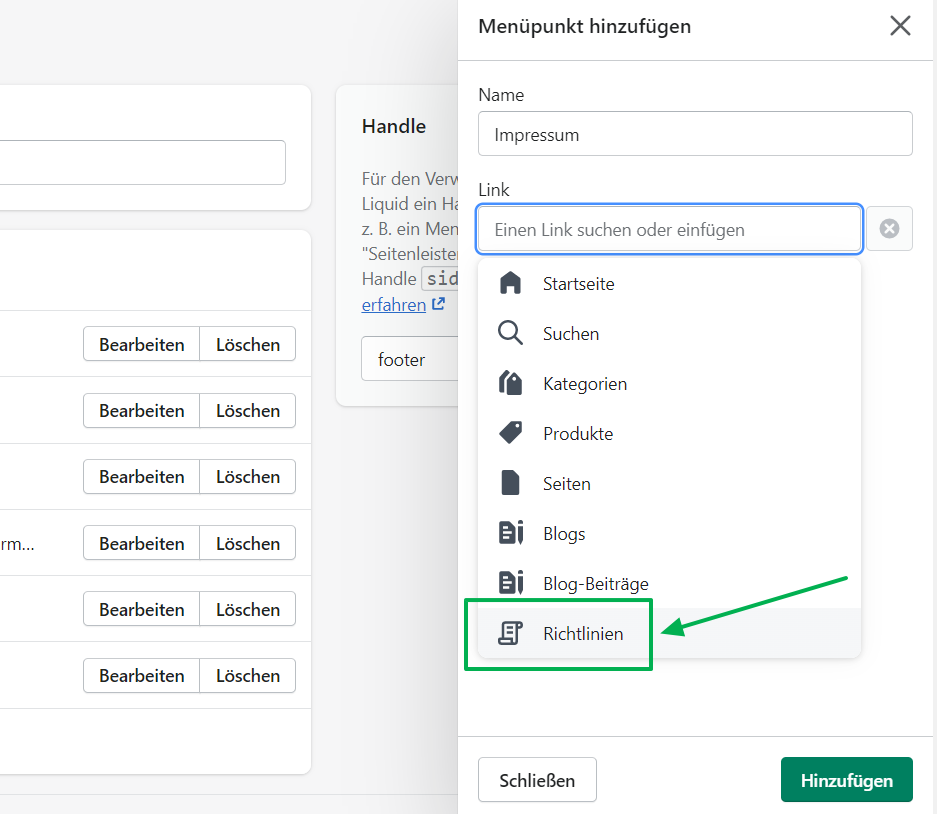
Task: Select Suchen from the link list
Action: [x=669, y=333]
